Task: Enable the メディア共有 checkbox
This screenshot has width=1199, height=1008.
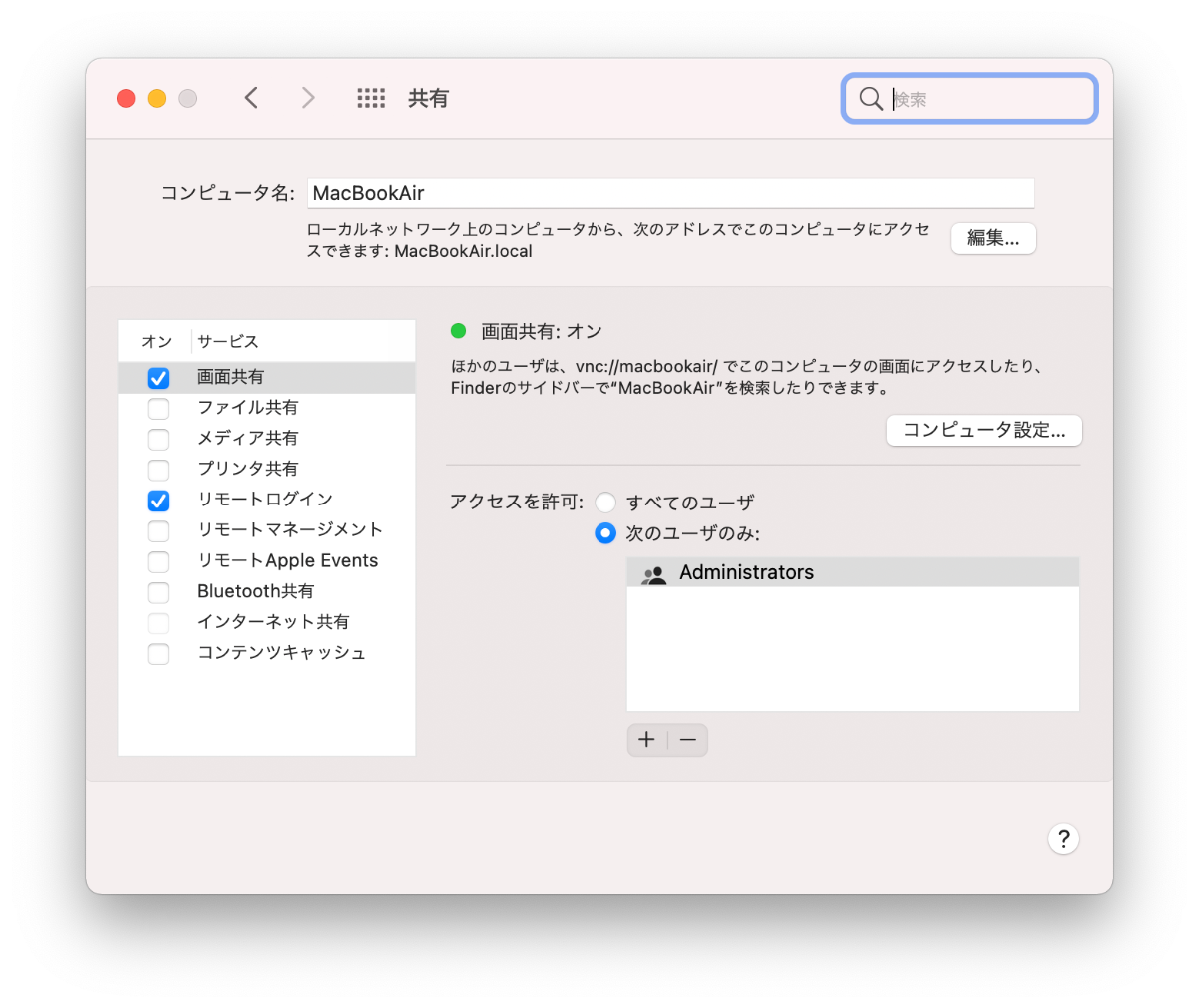Action: pos(158,439)
